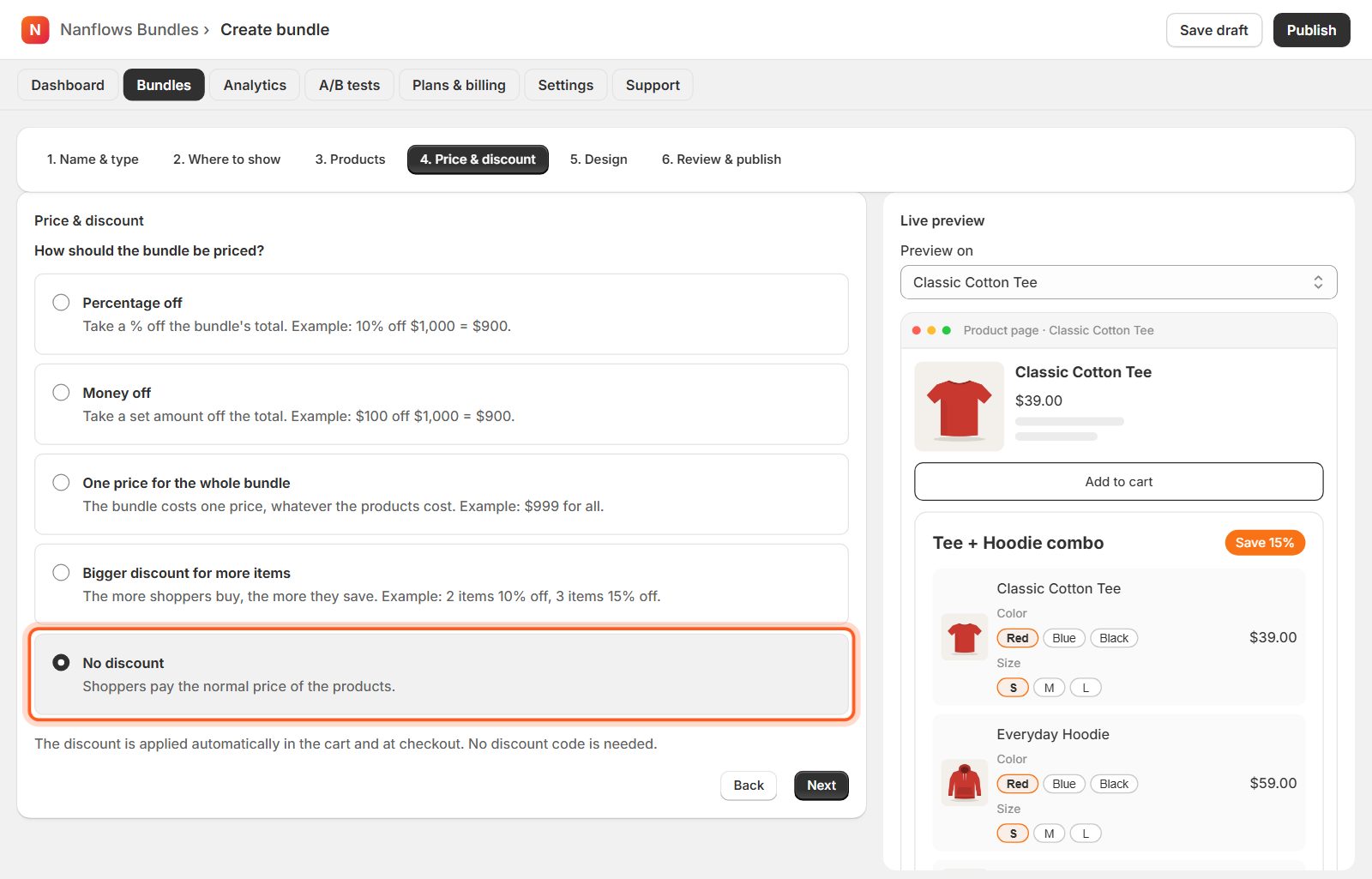This screenshot has height=879, width=1372.
Task: Switch to the Analytics tab
Action: (x=255, y=85)
